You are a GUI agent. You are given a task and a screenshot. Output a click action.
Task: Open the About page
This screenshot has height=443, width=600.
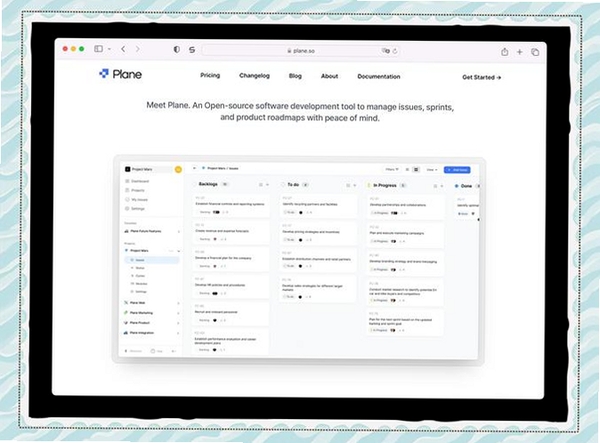(329, 76)
